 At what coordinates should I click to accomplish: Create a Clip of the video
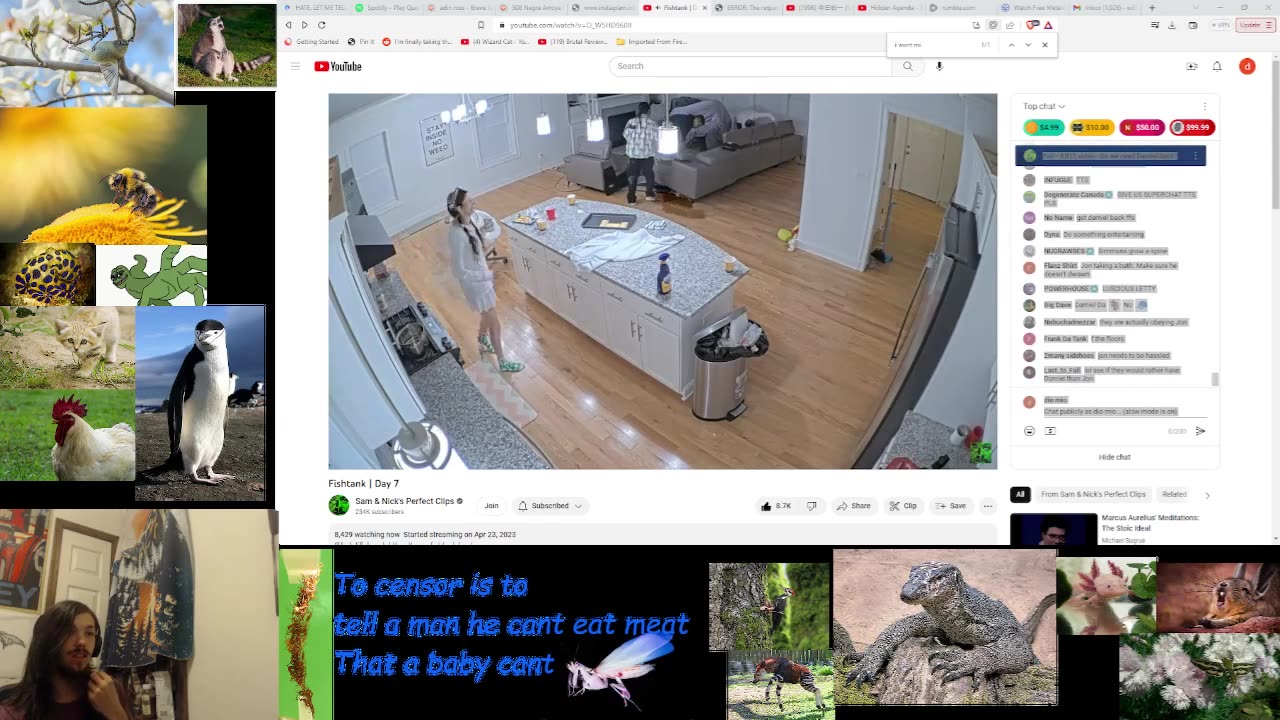[x=903, y=506]
